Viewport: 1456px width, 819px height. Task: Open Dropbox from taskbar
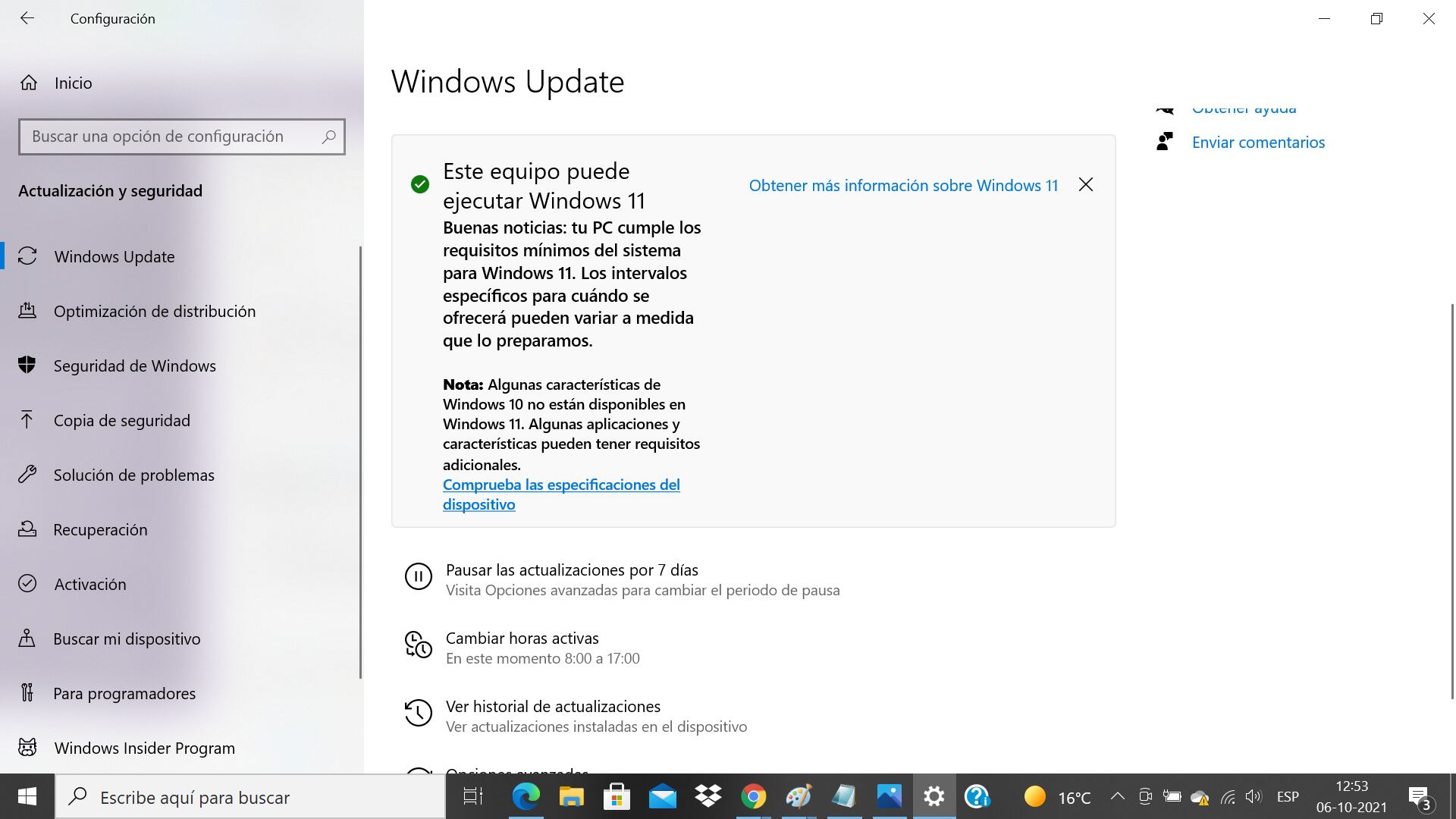point(708,796)
